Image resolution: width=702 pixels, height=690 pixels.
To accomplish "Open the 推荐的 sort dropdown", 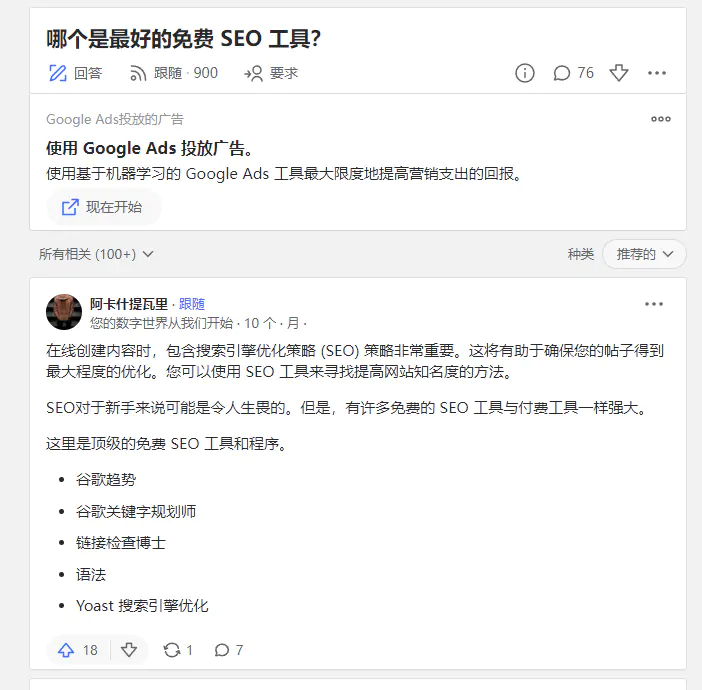I will click(644, 254).
